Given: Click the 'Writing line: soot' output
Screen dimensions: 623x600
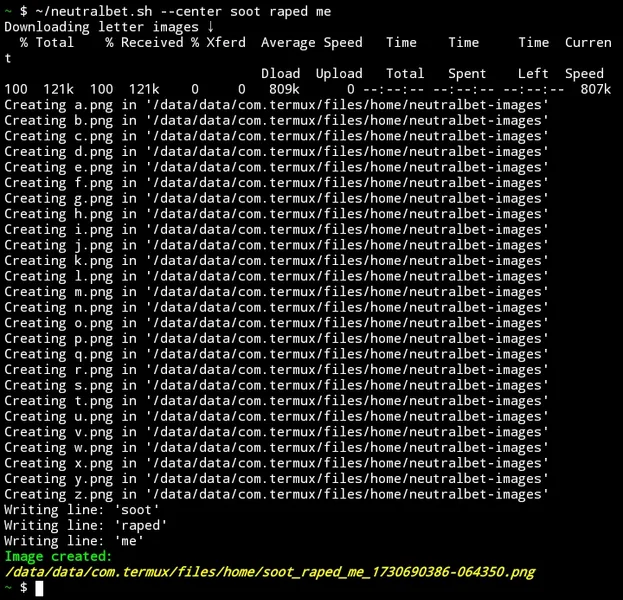Looking at the screenshot, I should click(x=82, y=510).
